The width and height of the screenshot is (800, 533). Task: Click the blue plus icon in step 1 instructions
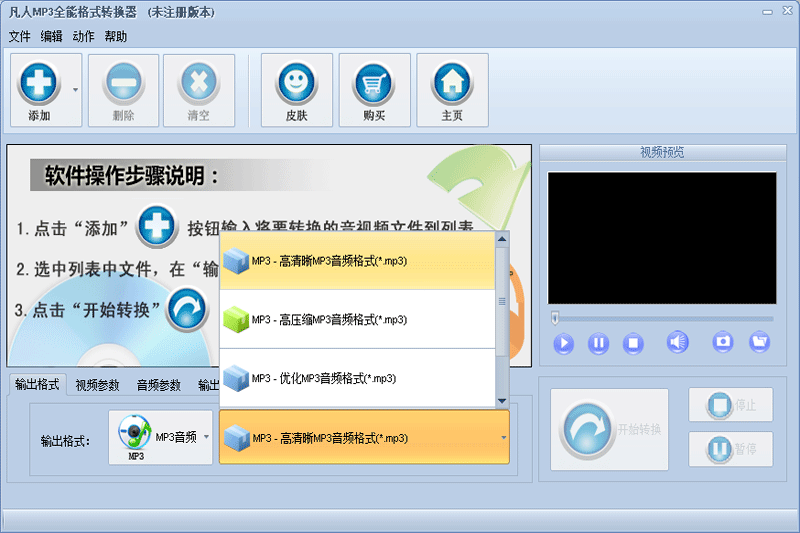click(157, 226)
